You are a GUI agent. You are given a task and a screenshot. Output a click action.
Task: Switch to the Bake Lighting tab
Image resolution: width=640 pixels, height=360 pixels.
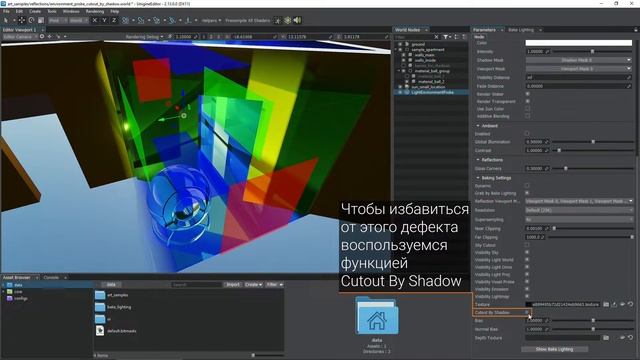[x=521, y=30]
